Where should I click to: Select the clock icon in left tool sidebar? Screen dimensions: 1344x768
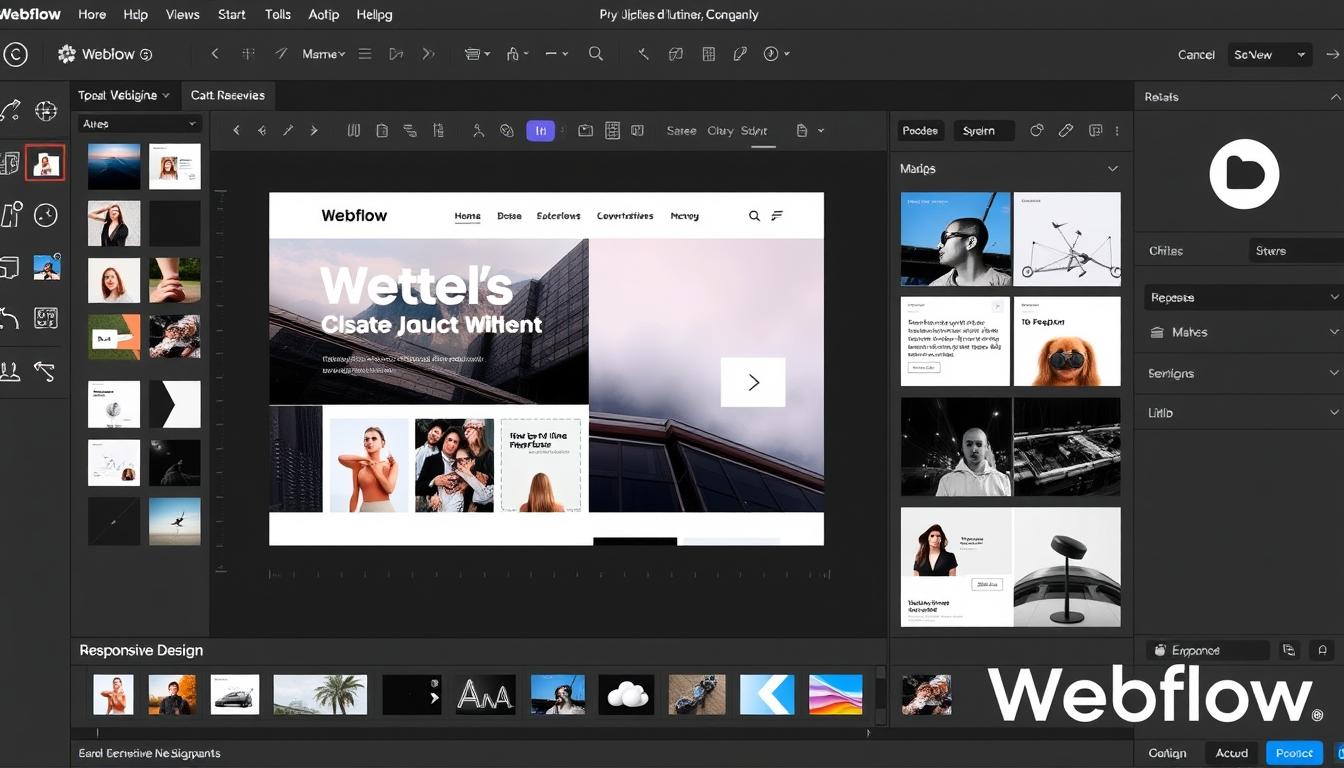pos(46,215)
